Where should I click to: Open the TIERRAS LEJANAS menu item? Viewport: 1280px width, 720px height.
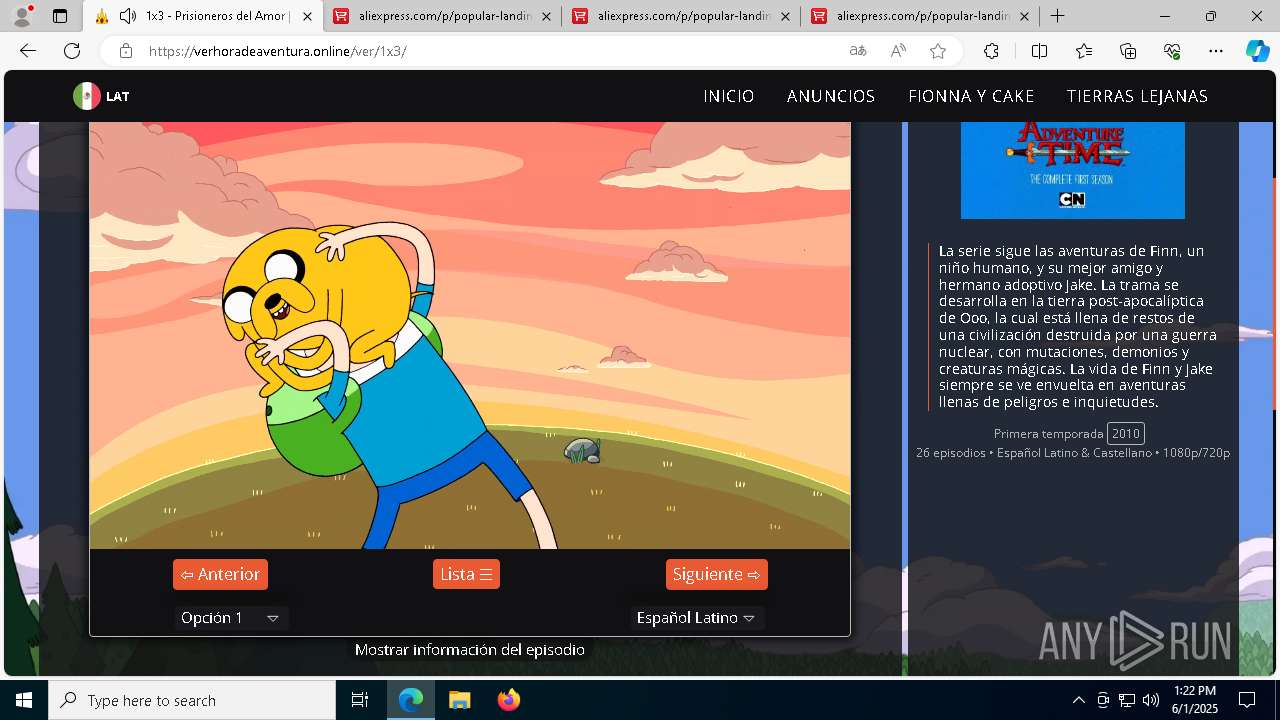(1137, 96)
